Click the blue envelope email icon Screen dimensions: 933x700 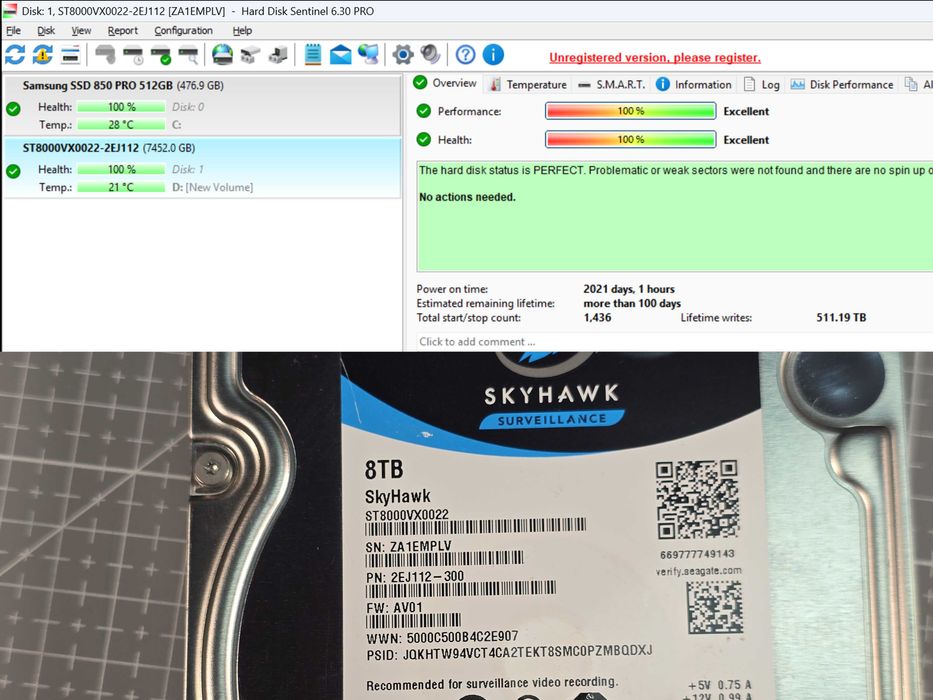pyautogui.click(x=340, y=55)
